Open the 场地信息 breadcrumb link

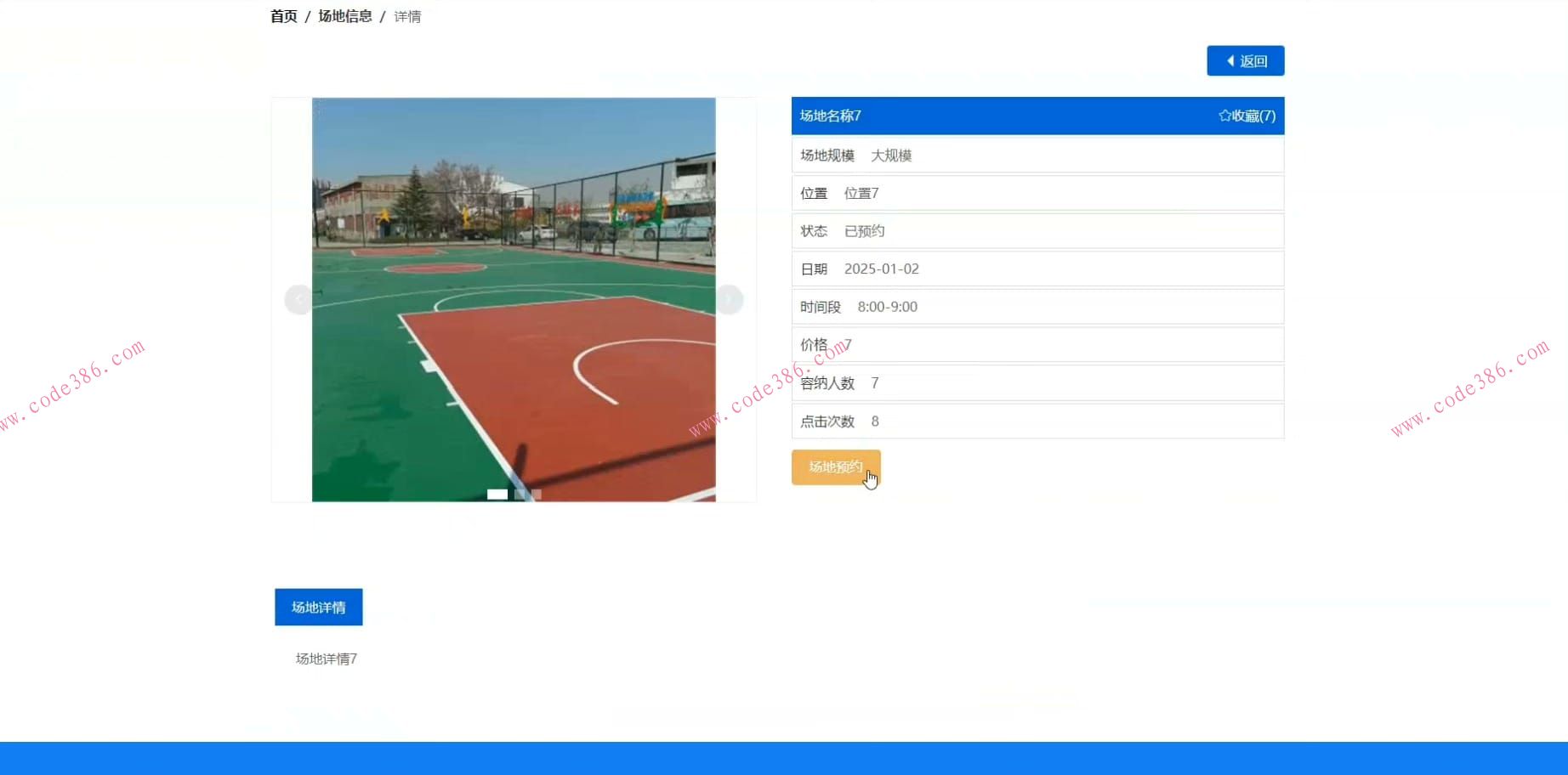(x=344, y=15)
